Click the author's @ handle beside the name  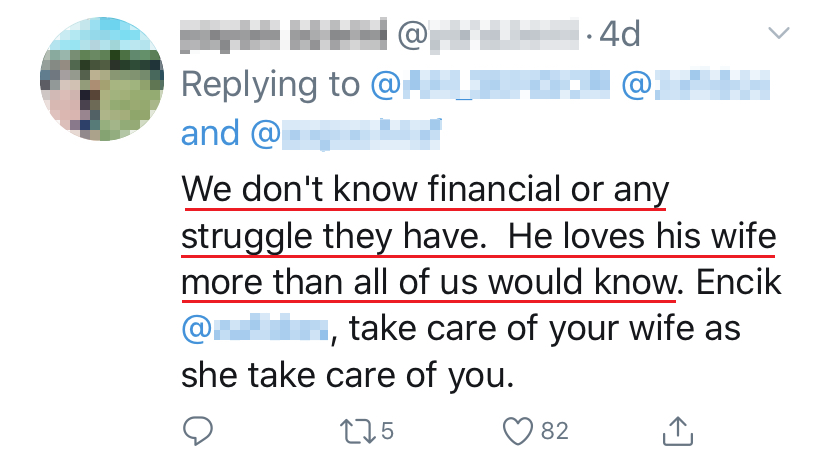489,37
